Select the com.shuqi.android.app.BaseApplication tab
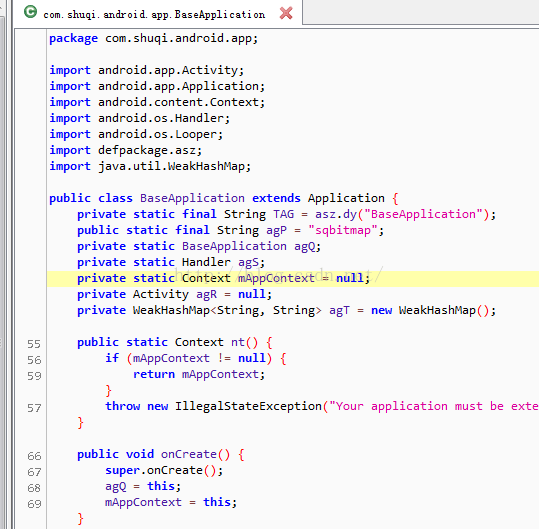 [157, 13]
